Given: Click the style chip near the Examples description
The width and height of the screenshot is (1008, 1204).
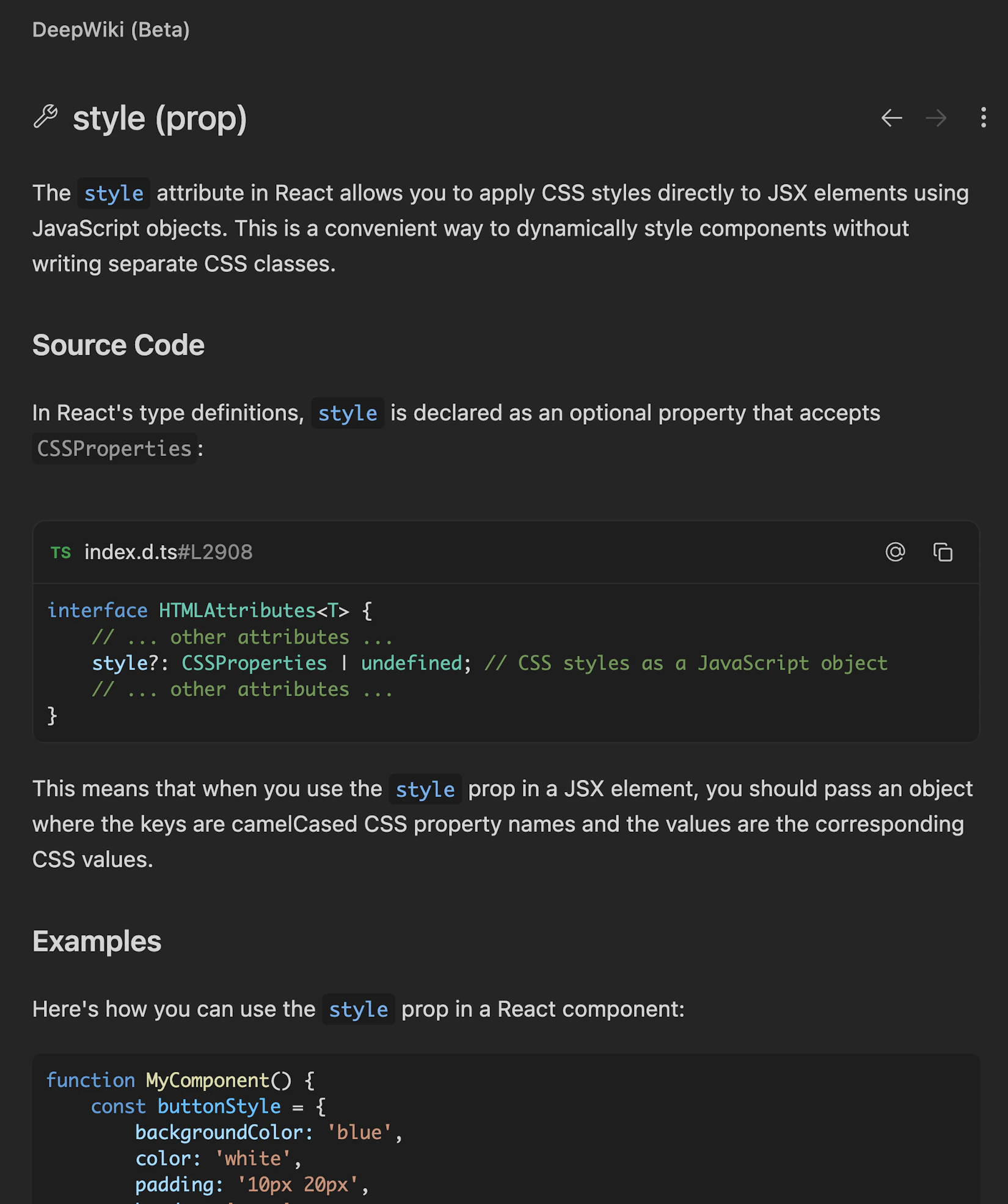Looking at the screenshot, I should [x=358, y=1010].
